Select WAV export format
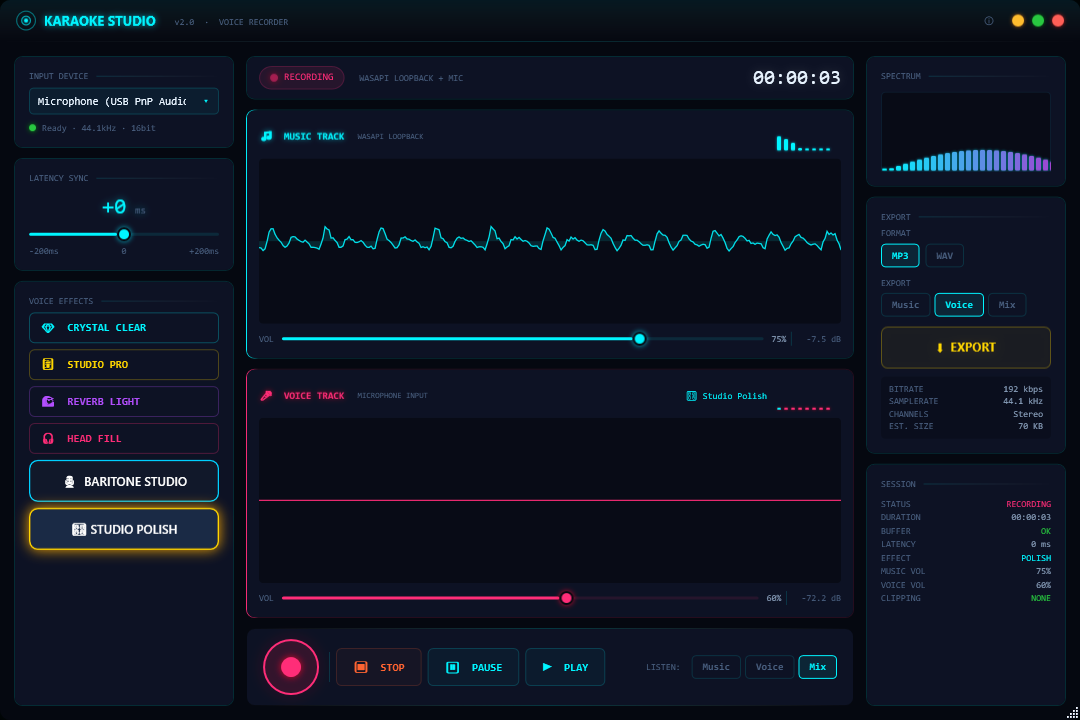The height and width of the screenshot is (720, 1080). 944,256
